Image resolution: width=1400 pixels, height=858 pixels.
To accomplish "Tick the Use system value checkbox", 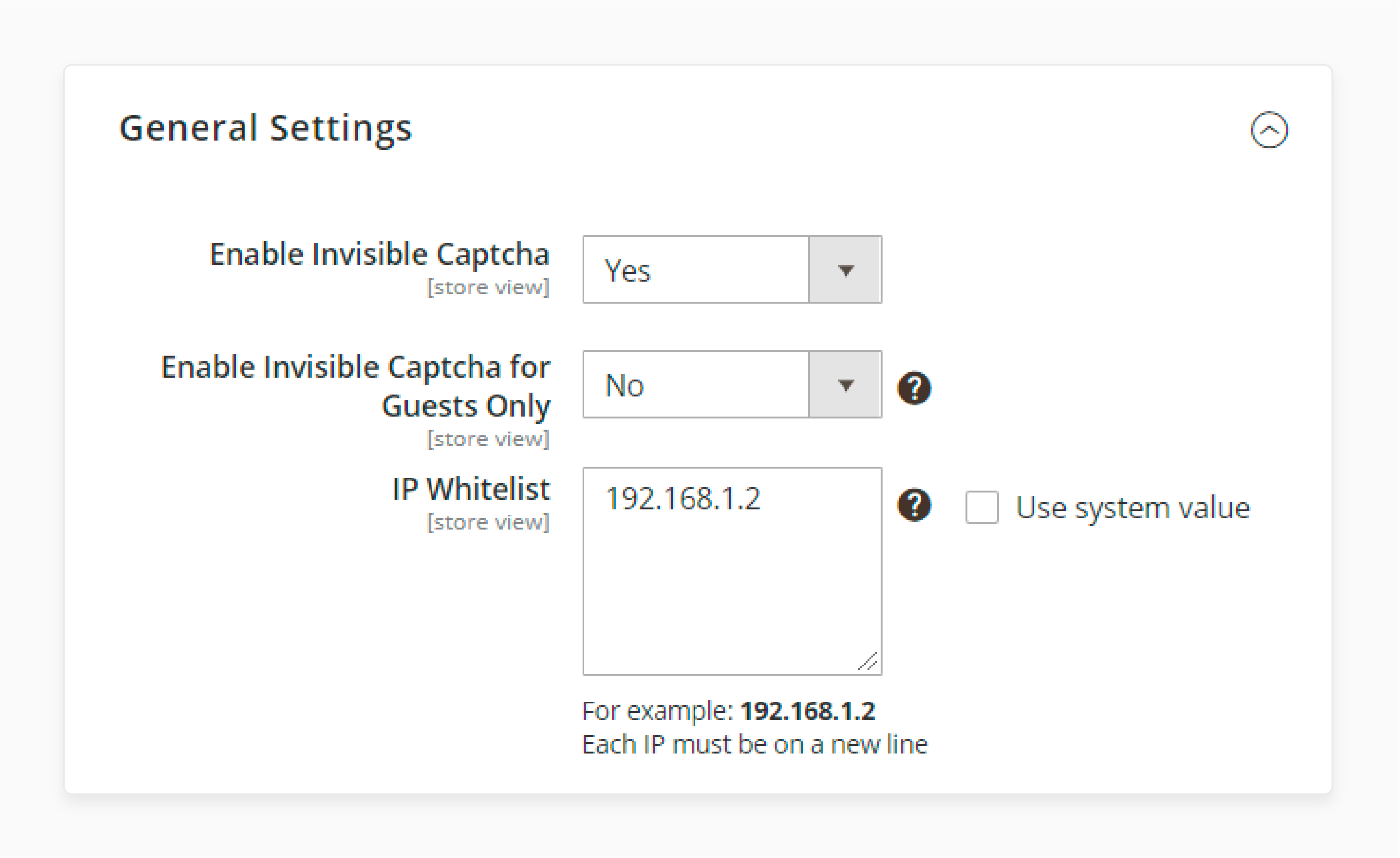I will pyautogui.click(x=982, y=507).
